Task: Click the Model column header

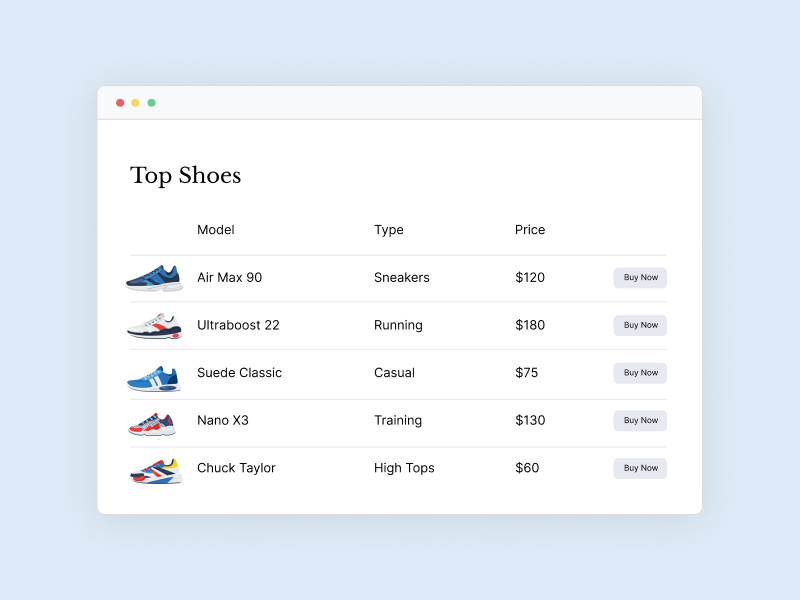Action: point(216,230)
